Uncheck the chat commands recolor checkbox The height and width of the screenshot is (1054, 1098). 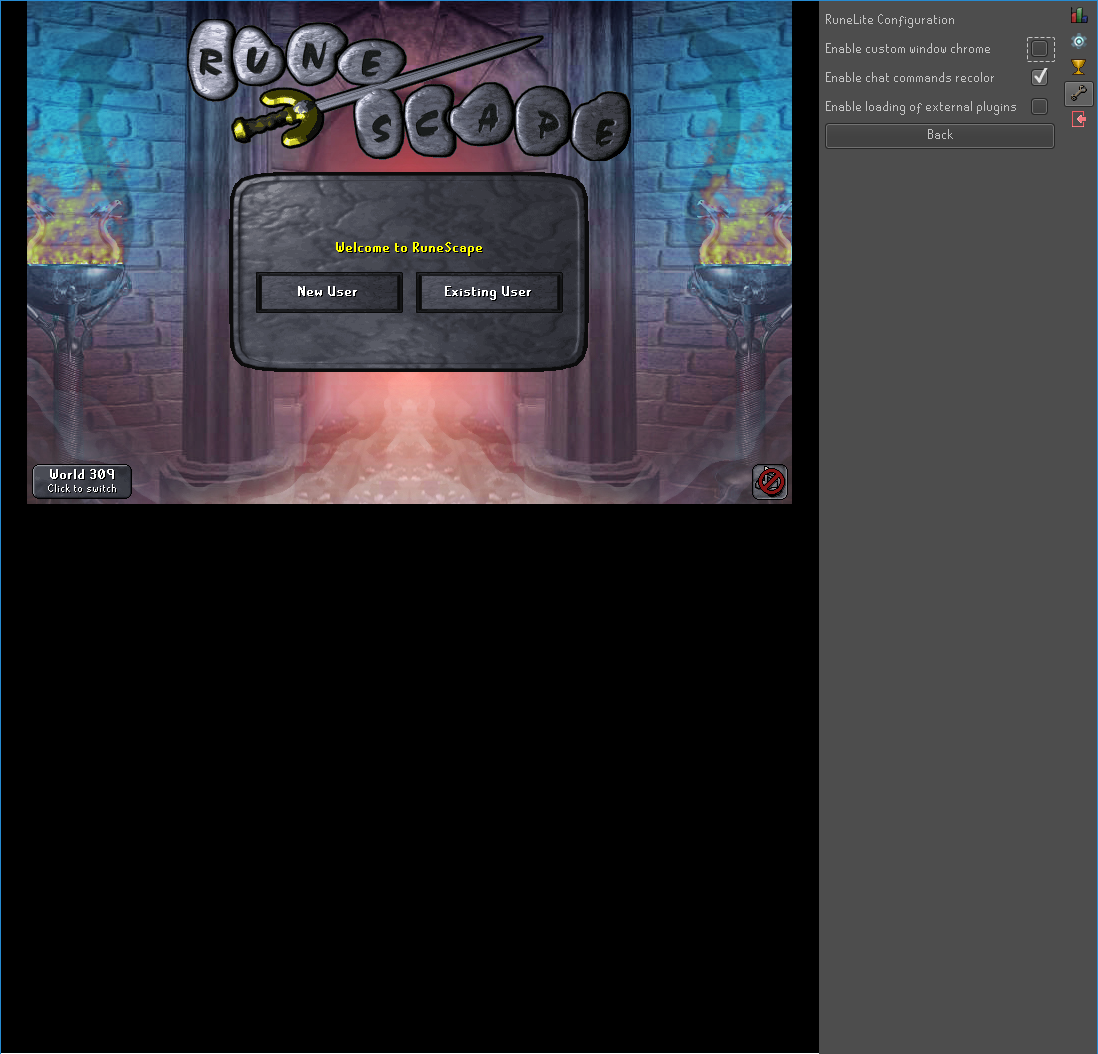pyautogui.click(x=1040, y=78)
